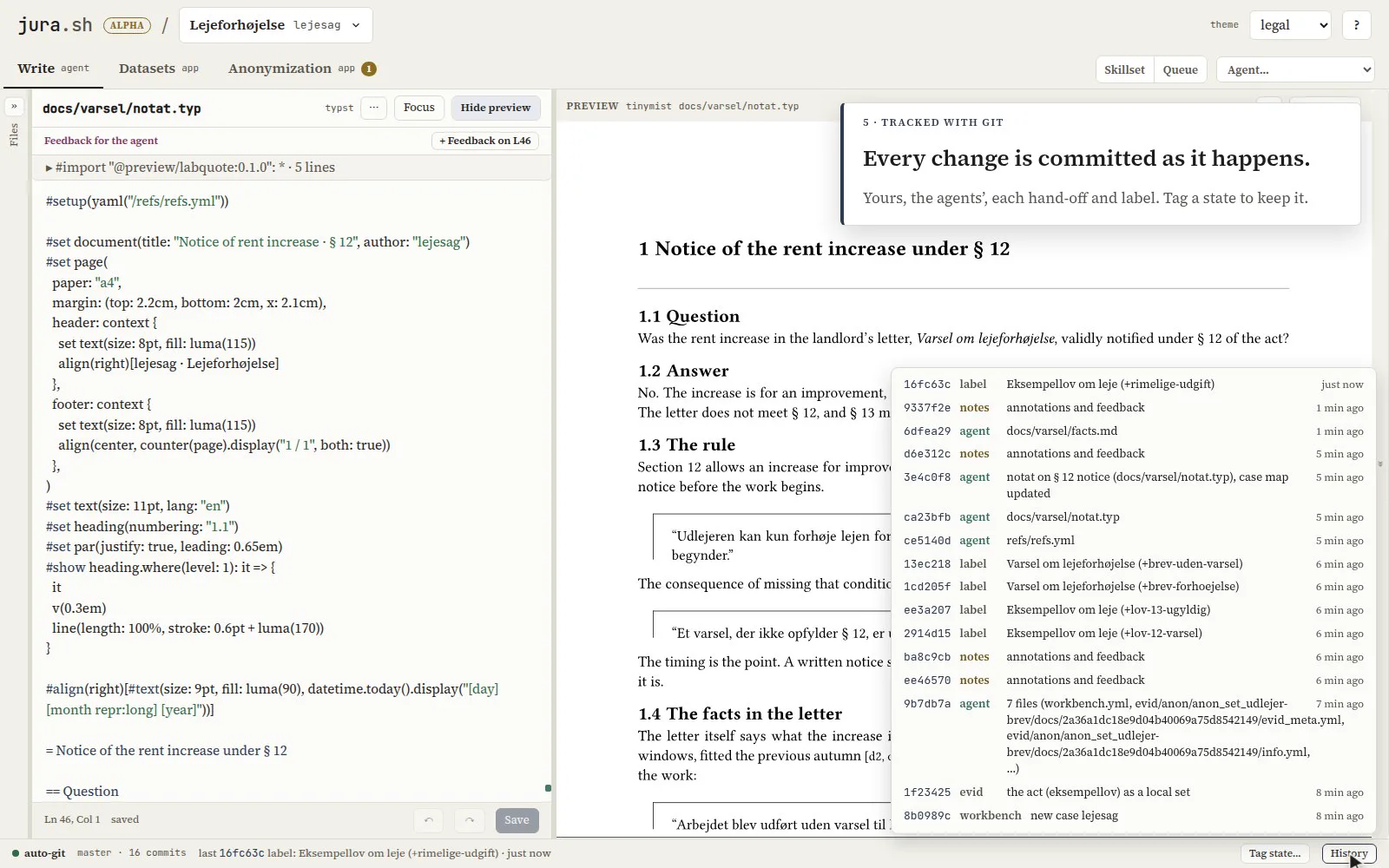Open the Agent... selector dropdown

[x=1295, y=69]
